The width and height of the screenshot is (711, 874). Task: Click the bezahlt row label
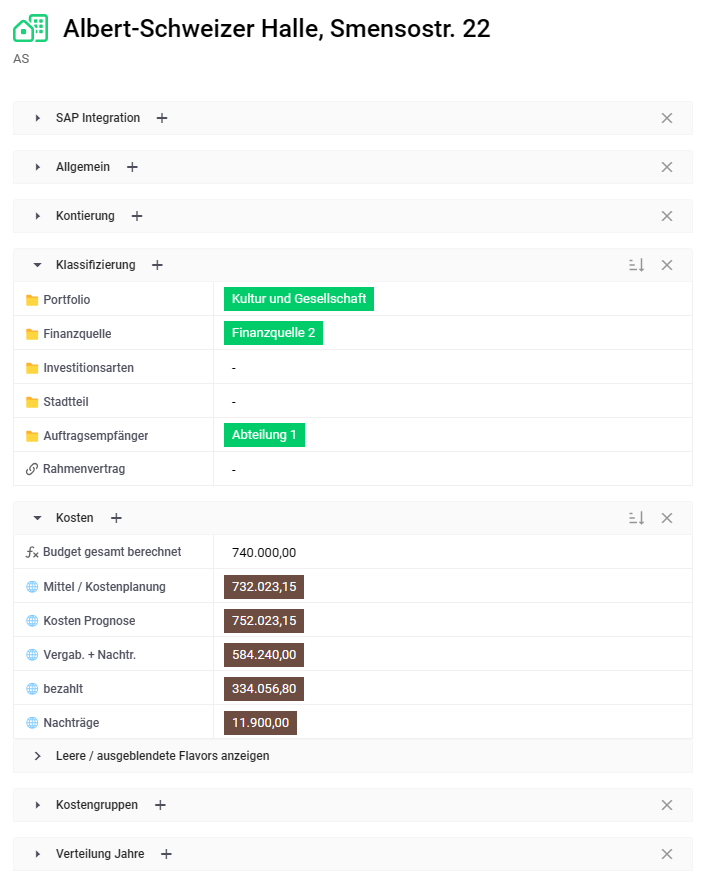(63, 689)
